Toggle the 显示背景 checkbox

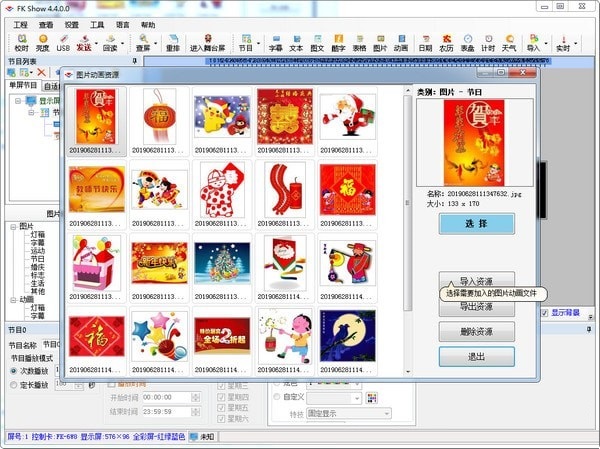click(545, 313)
